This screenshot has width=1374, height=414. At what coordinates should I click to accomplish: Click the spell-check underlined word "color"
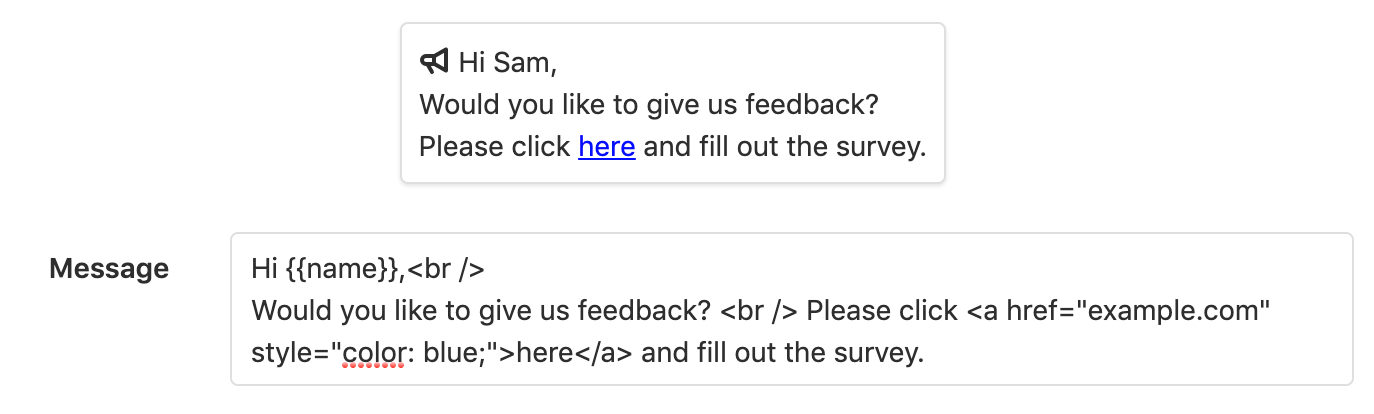[372, 353]
